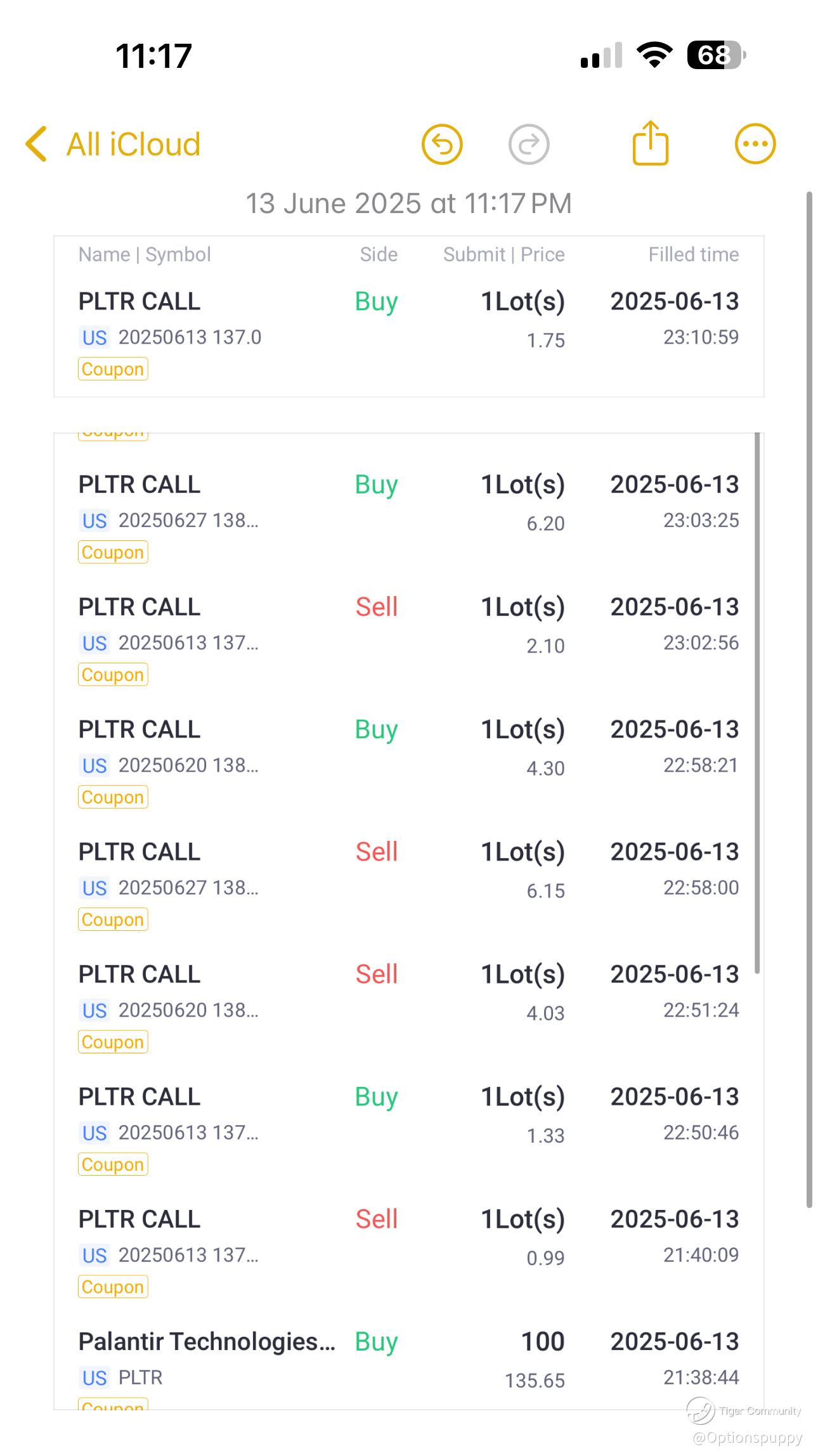Tap the cellular signal bars
The width and height of the screenshot is (818, 1456).
(601, 56)
